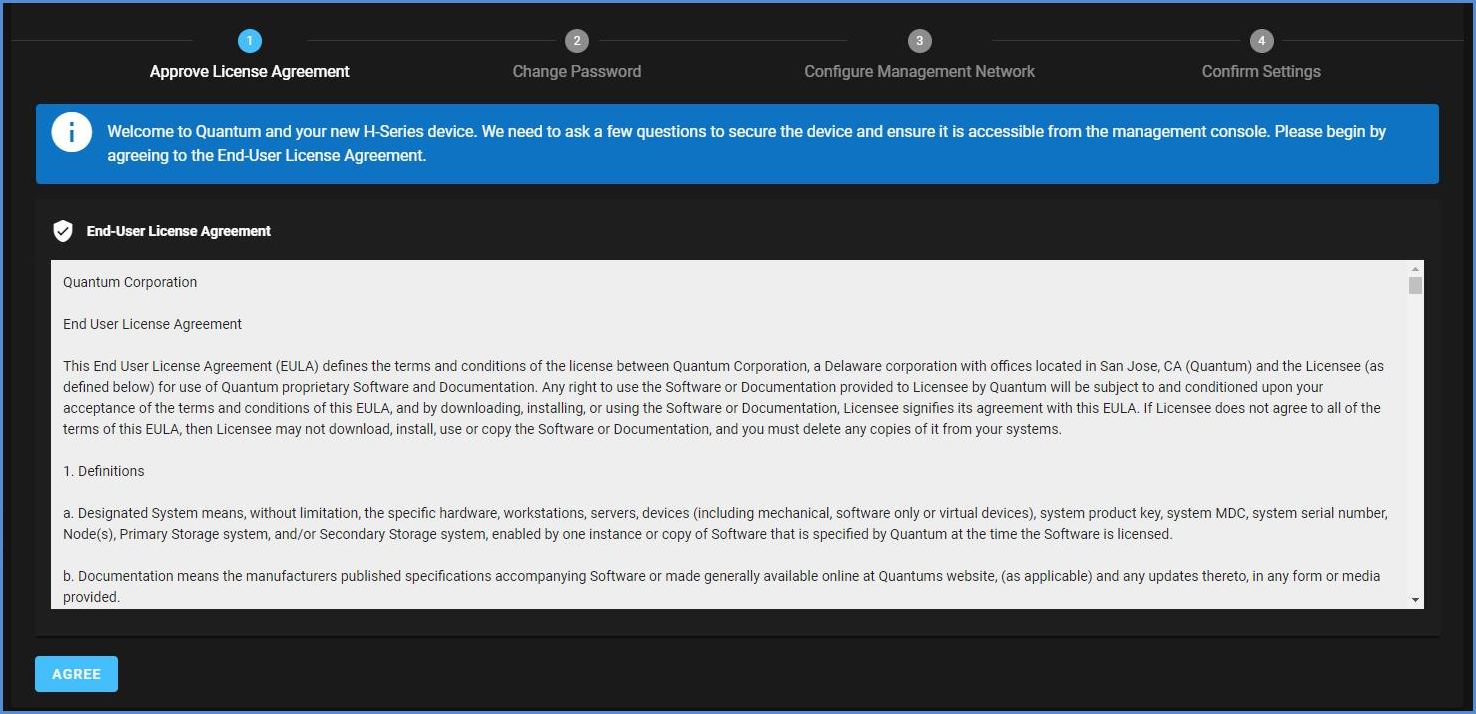Click the EULA scrollbar up arrow

(1415, 269)
